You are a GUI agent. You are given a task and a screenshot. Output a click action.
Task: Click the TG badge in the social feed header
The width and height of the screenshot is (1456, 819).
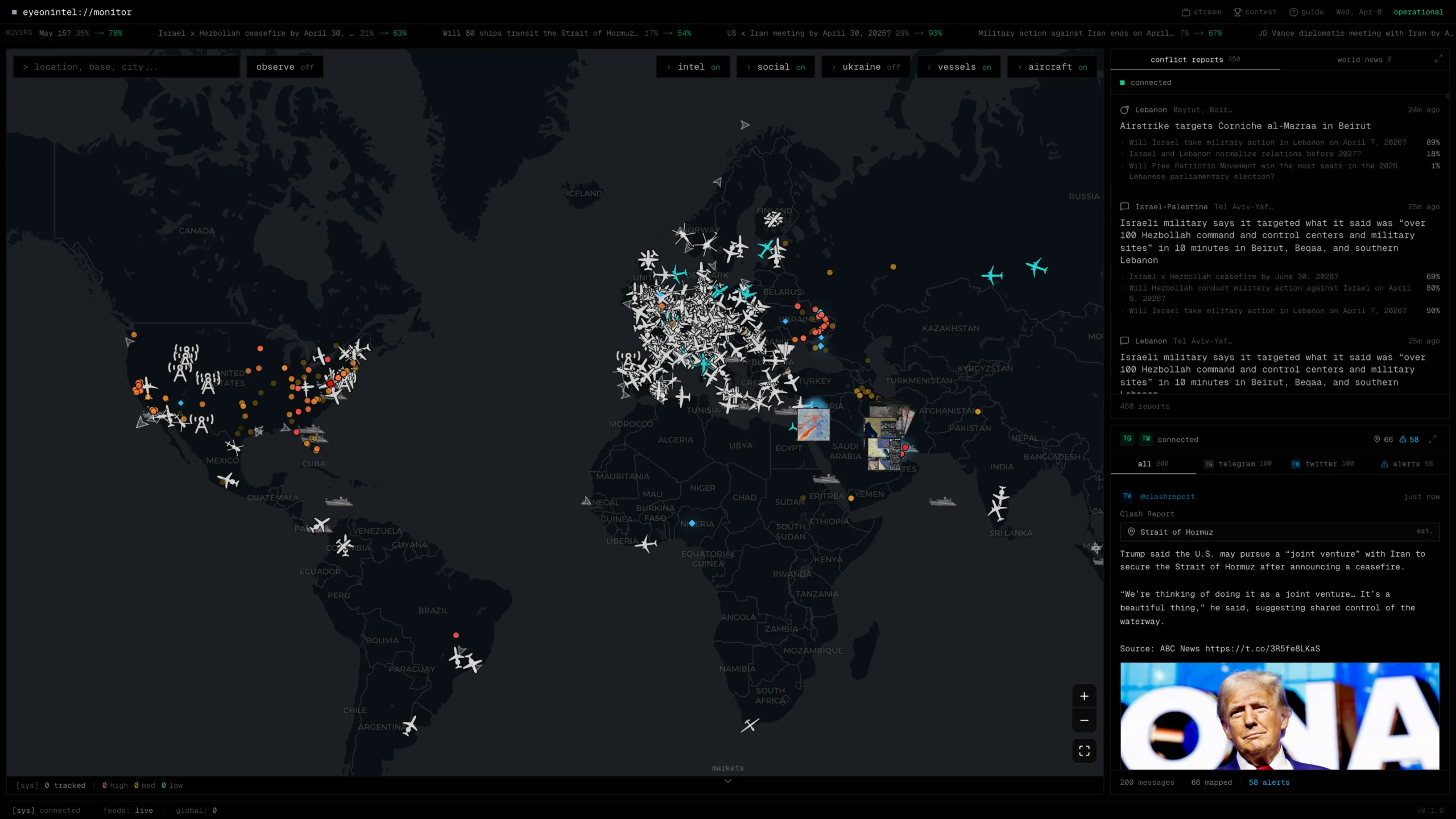[x=1127, y=439]
